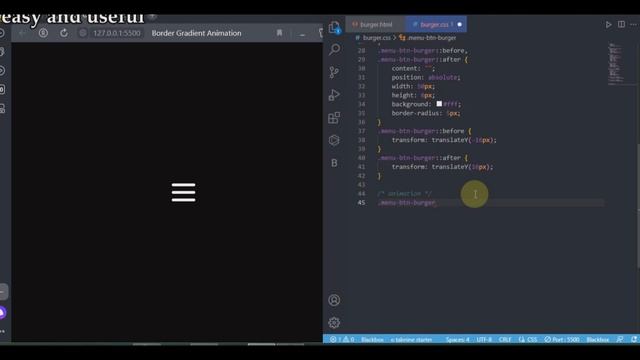This screenshot has height=360, width=640.
Task: Switch to the burger.css tab
Action: point(435,24)
